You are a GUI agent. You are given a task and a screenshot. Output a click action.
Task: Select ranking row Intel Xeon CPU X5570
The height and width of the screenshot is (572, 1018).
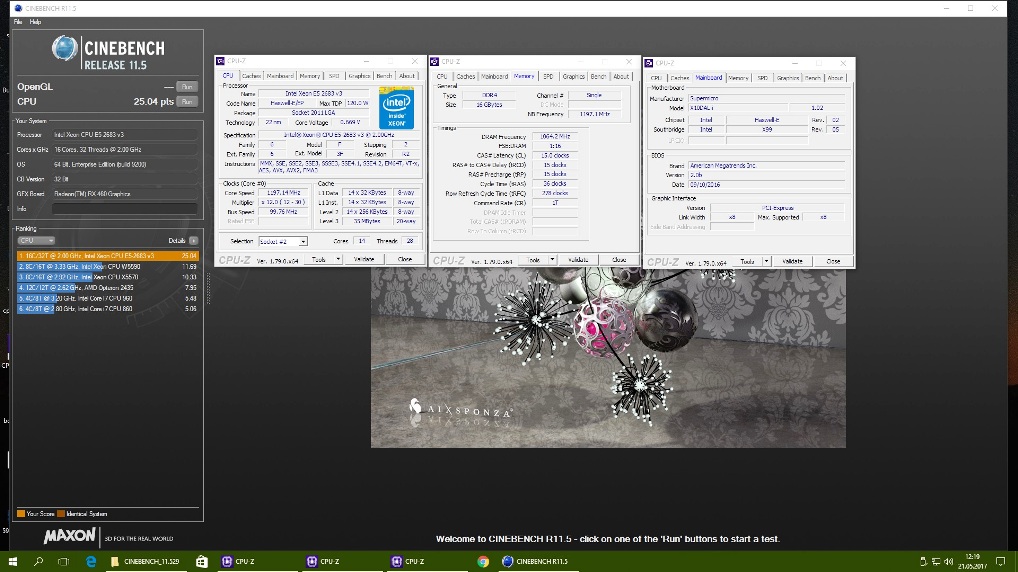[x=108, y=277]
